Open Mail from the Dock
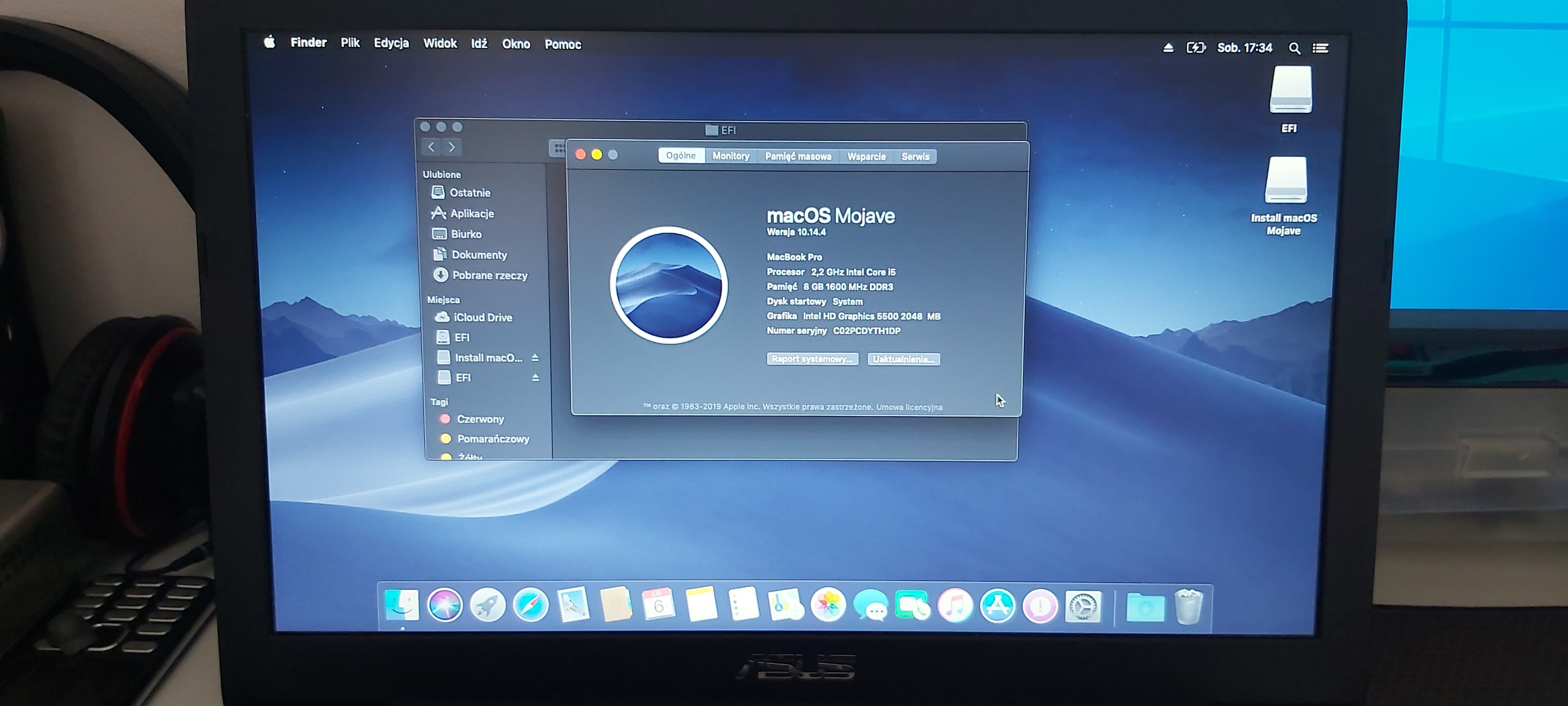Image resolution: width=1568 pixels, height=706 pixels. pyautogui.click(x=573, y=605)
